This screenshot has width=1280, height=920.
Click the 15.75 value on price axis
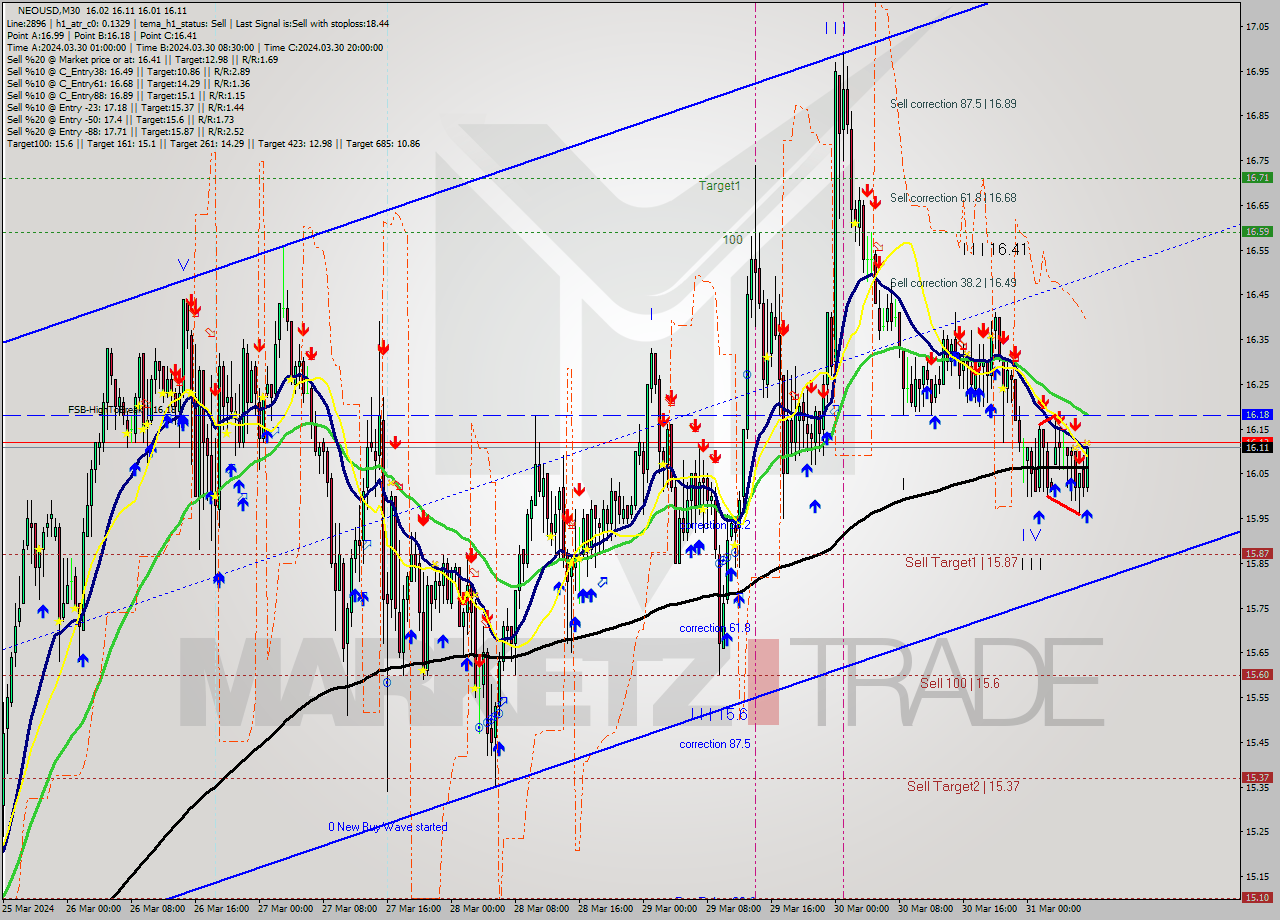(1257, 608)
